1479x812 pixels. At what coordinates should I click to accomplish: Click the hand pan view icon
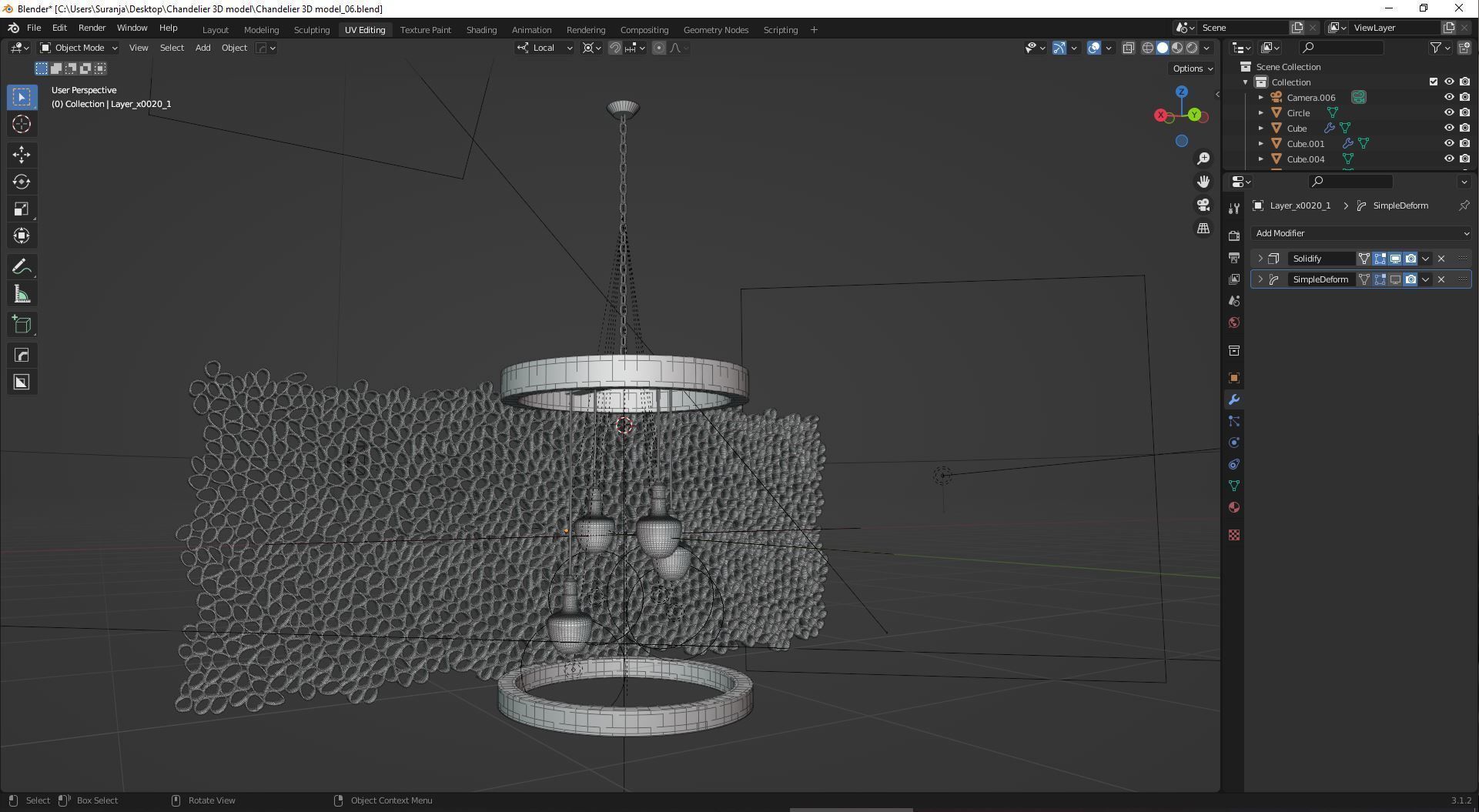point(1203,182)
